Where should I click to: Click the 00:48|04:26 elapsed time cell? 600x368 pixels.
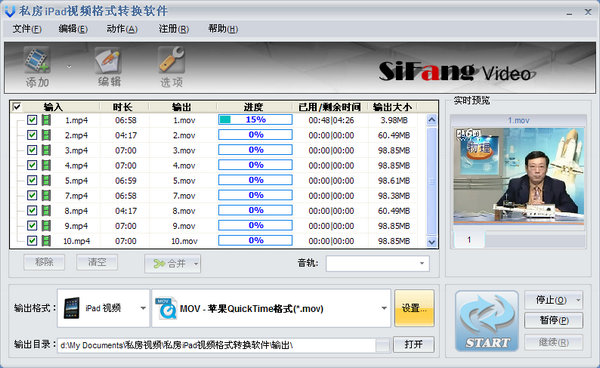pyautogui.click(x=331, y=120)
